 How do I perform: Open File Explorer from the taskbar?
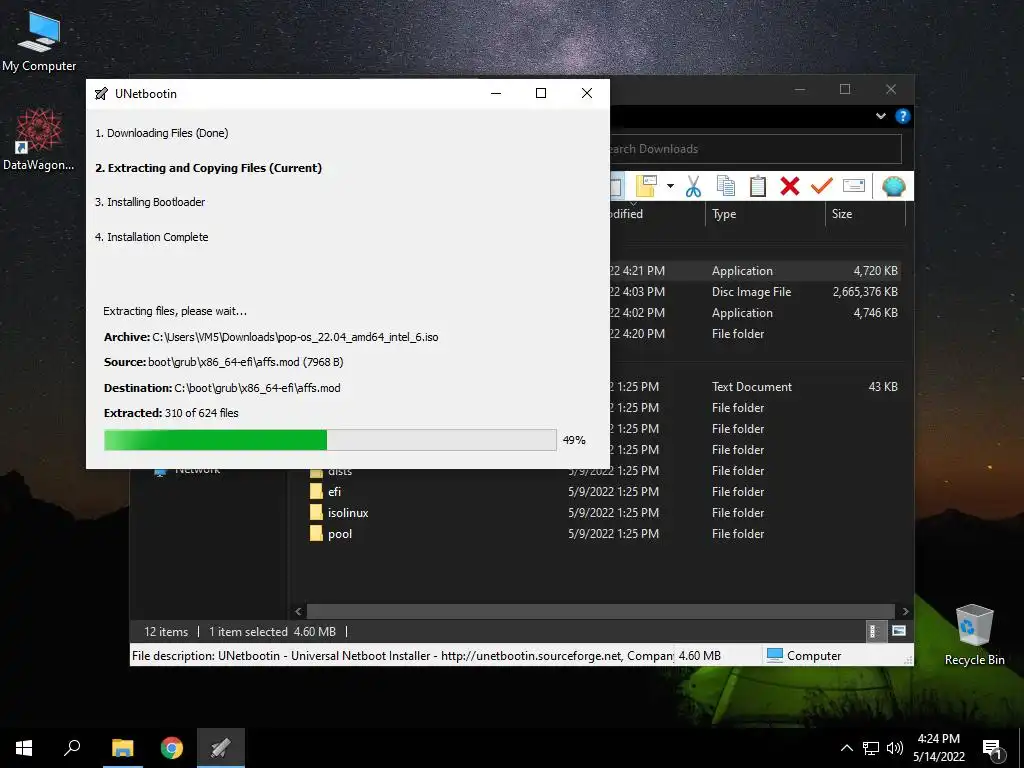122,748
